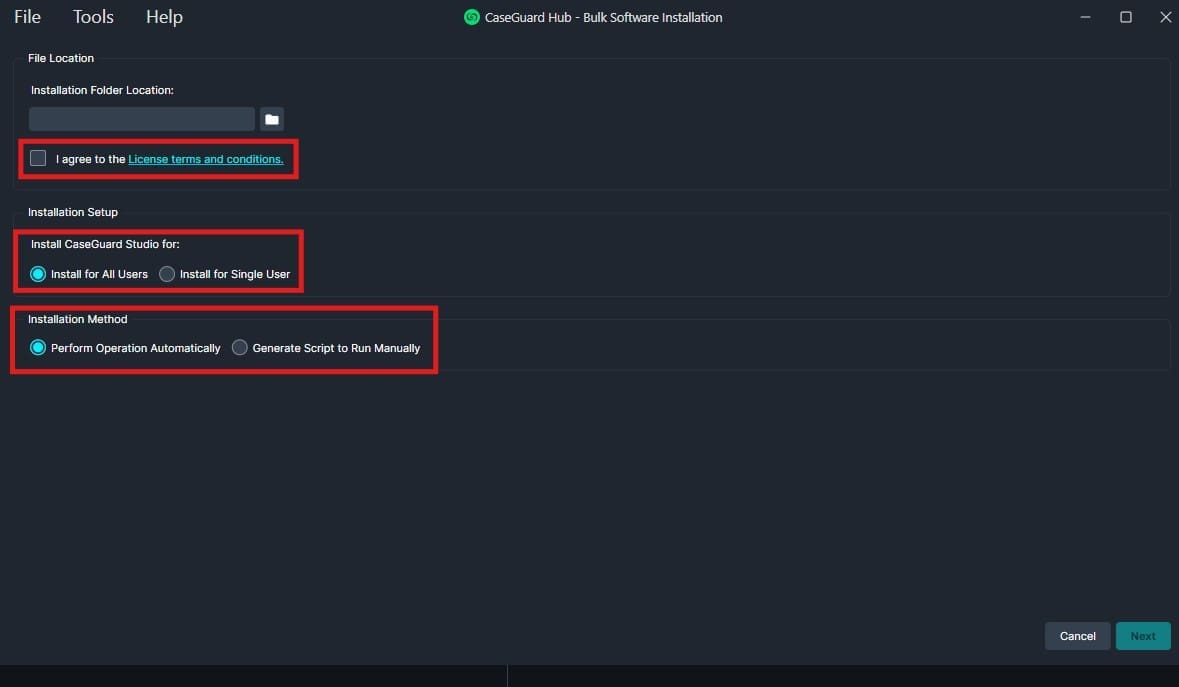
Task: Open the Help menu
Action: [164, 17]
